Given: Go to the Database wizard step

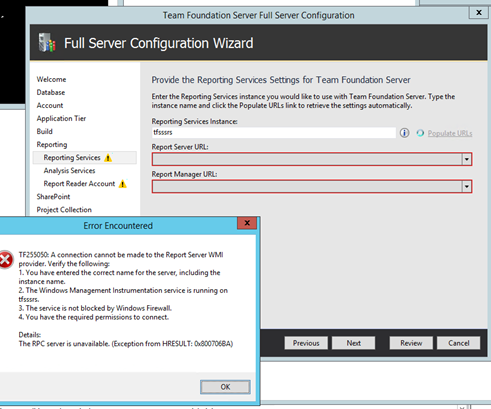Looking at the screenshot, I should (51, 92).
